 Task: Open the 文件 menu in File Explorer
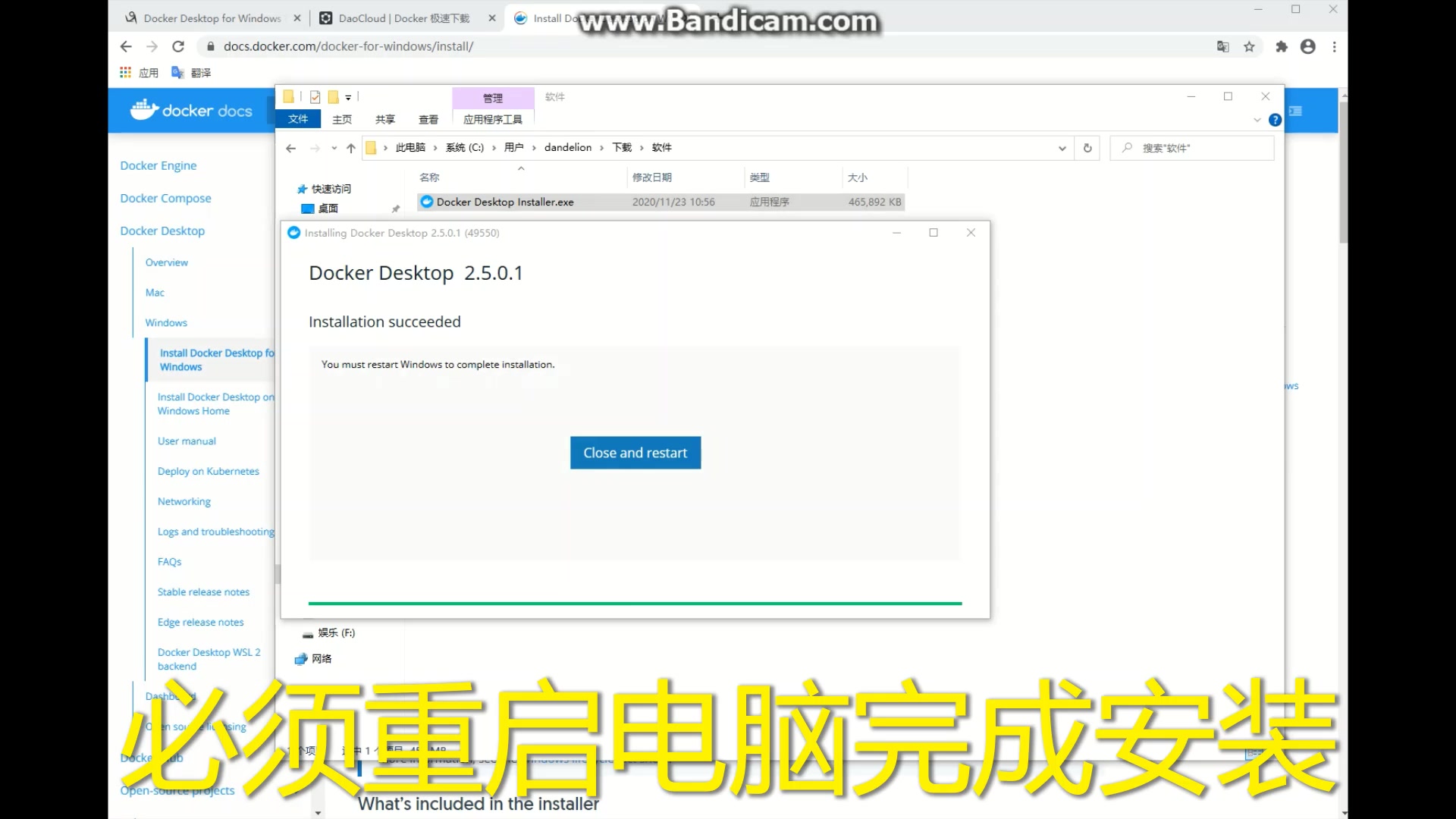click(x=298, y=119)
